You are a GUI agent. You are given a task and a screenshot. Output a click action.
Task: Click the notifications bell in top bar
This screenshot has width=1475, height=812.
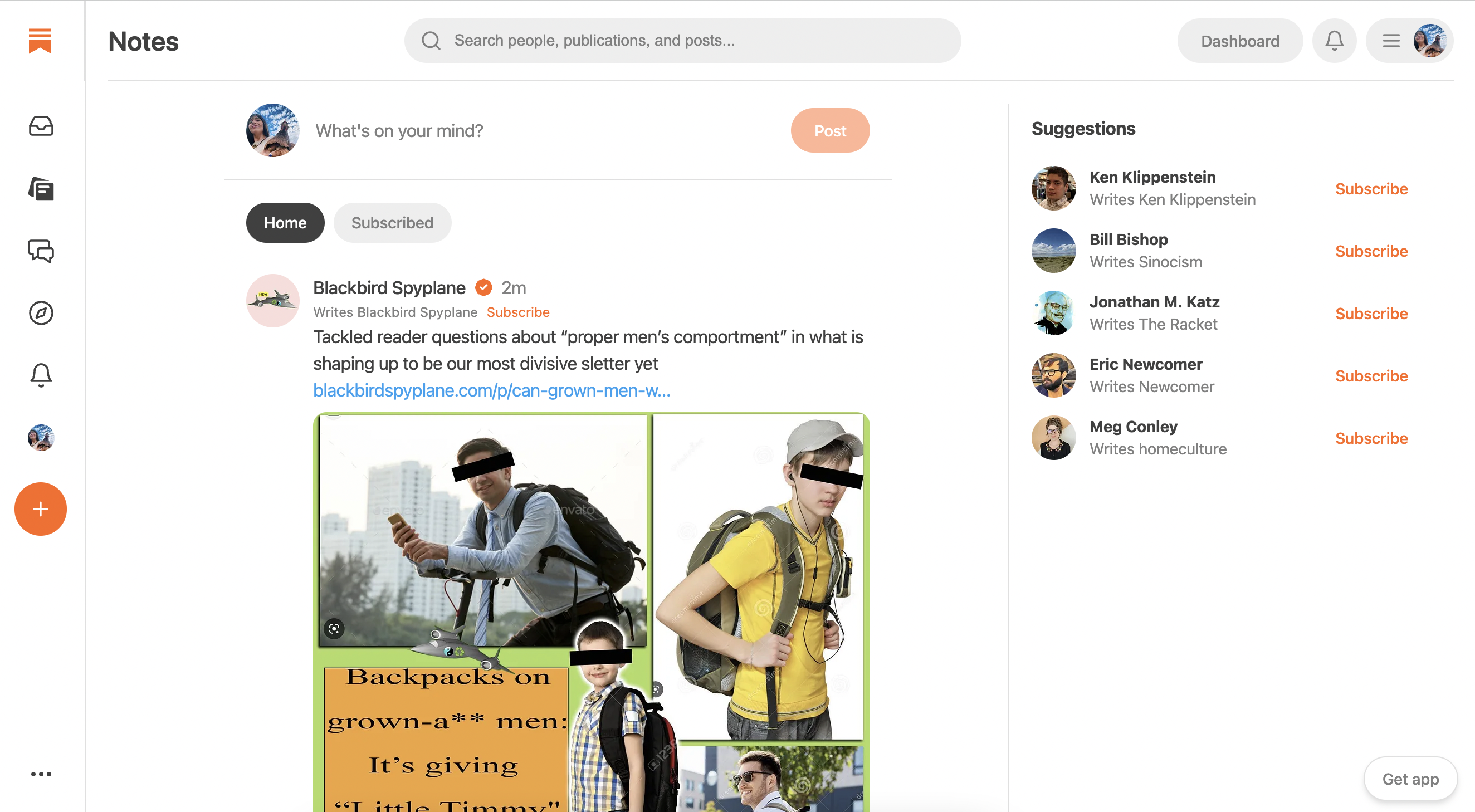pos(1334,41)
